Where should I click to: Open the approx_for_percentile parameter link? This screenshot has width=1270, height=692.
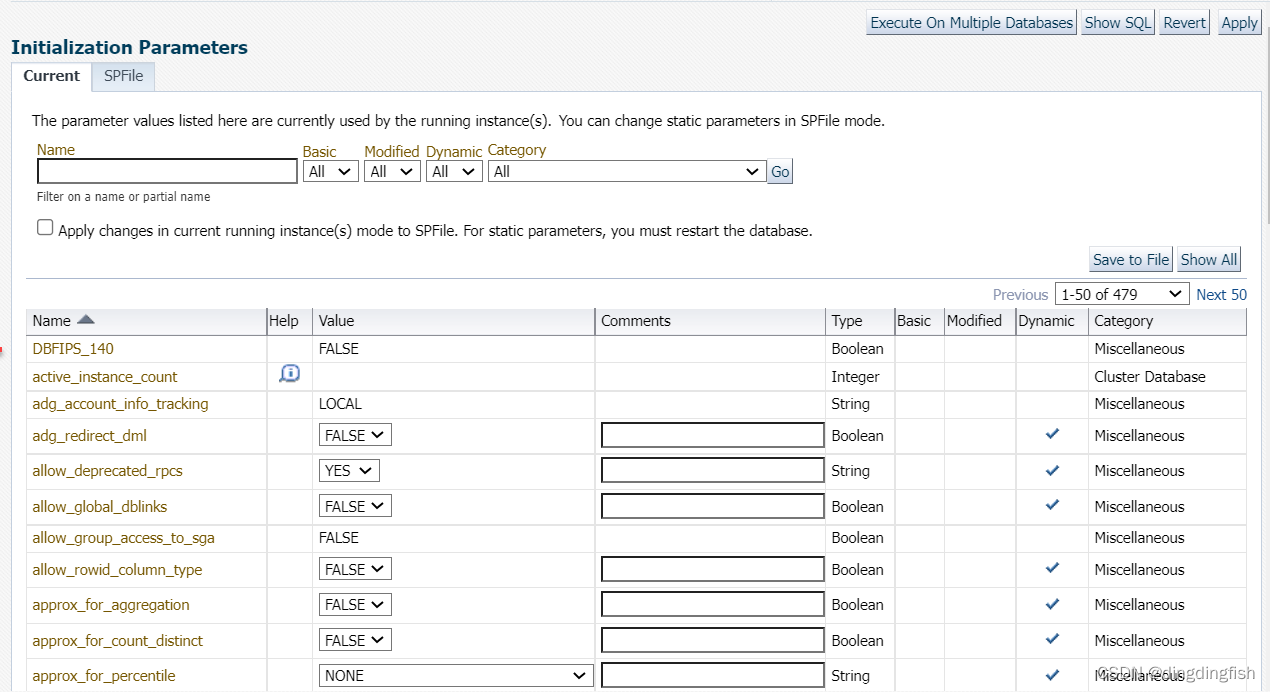tap(104, 675)
